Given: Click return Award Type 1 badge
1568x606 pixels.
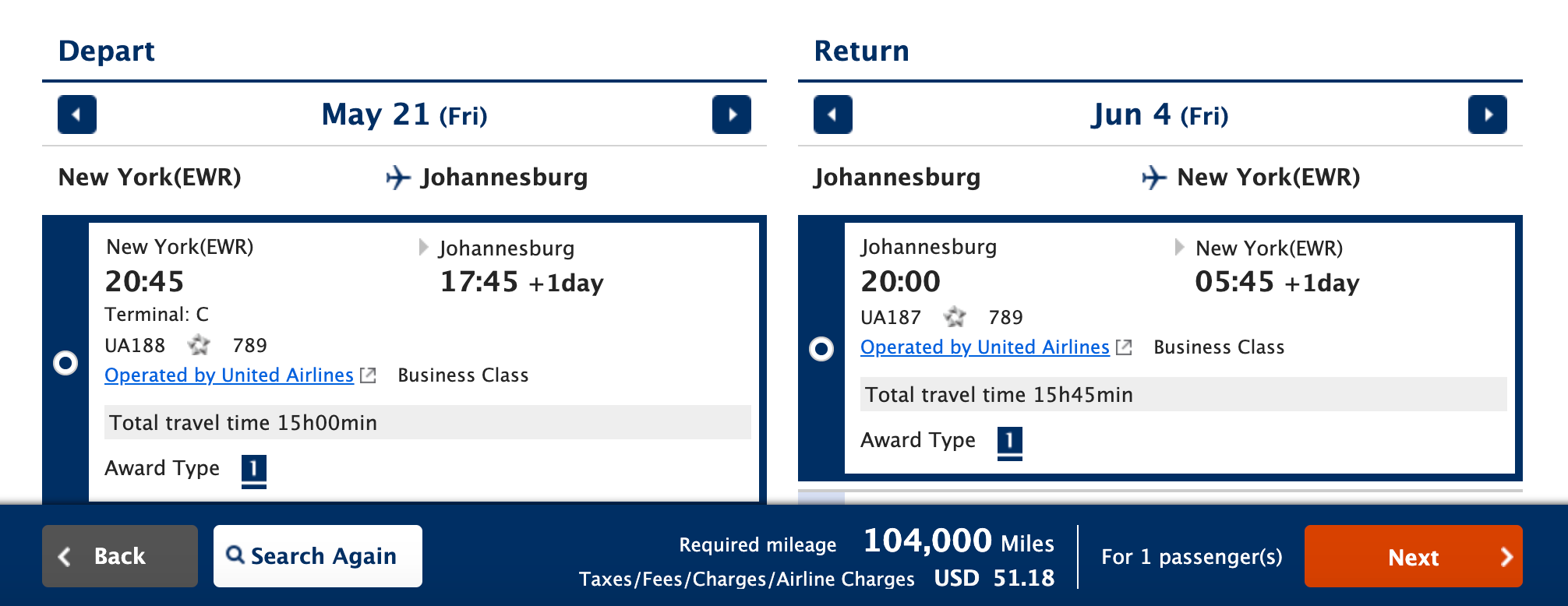Looking at the screenshot, I should (1010, 442).
